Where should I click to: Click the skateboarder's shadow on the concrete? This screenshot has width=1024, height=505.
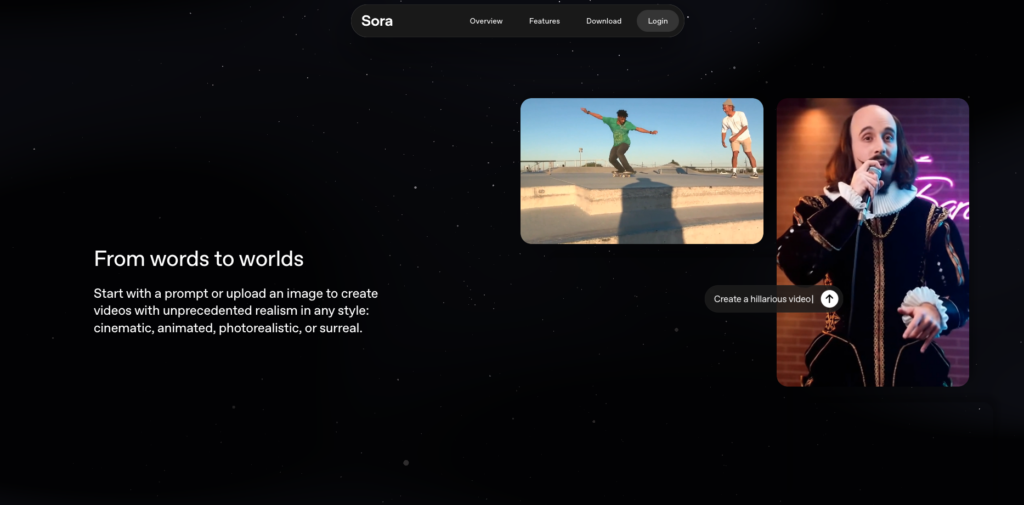coord(650,215)
